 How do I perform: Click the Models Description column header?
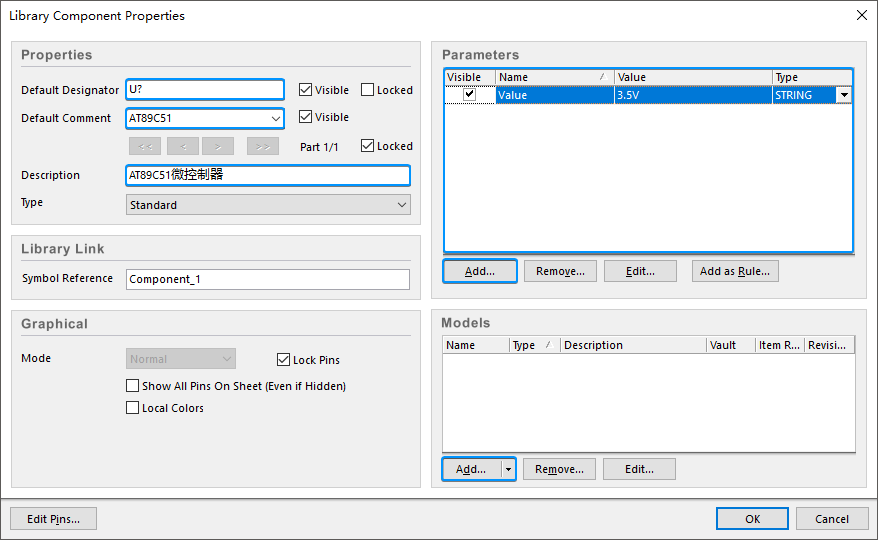(x=633, y=345)
